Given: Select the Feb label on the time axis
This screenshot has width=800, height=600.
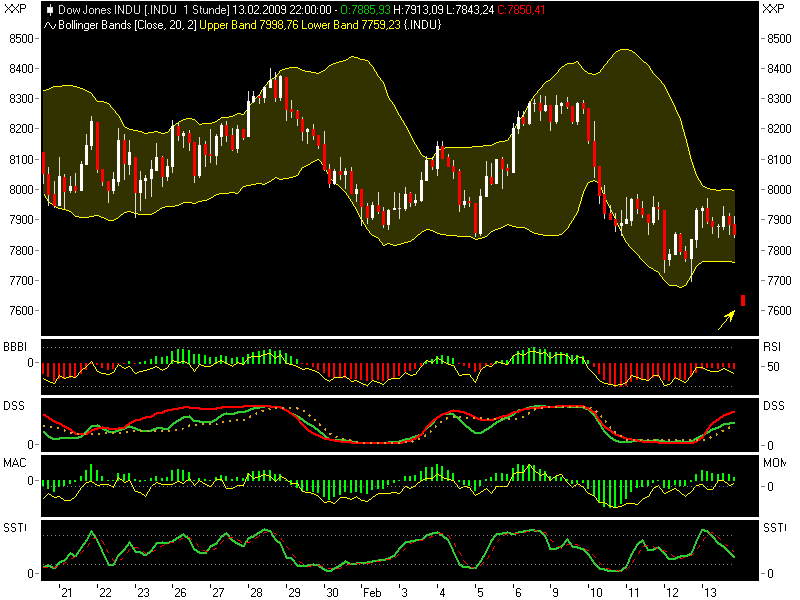Looking at the screenshot, I should click(x=372, y=590).
